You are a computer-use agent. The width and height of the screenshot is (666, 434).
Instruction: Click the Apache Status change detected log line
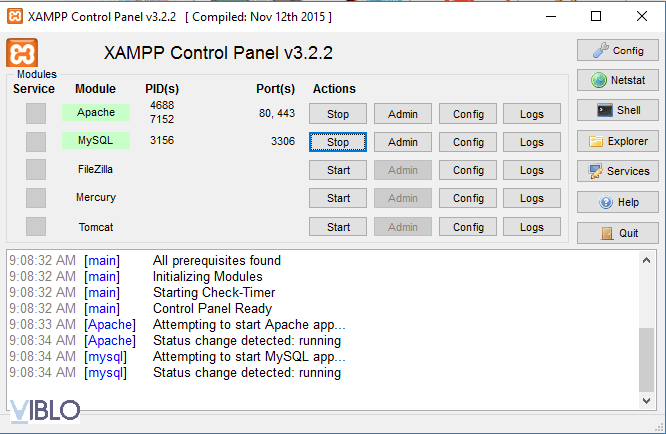coord(247,341)
